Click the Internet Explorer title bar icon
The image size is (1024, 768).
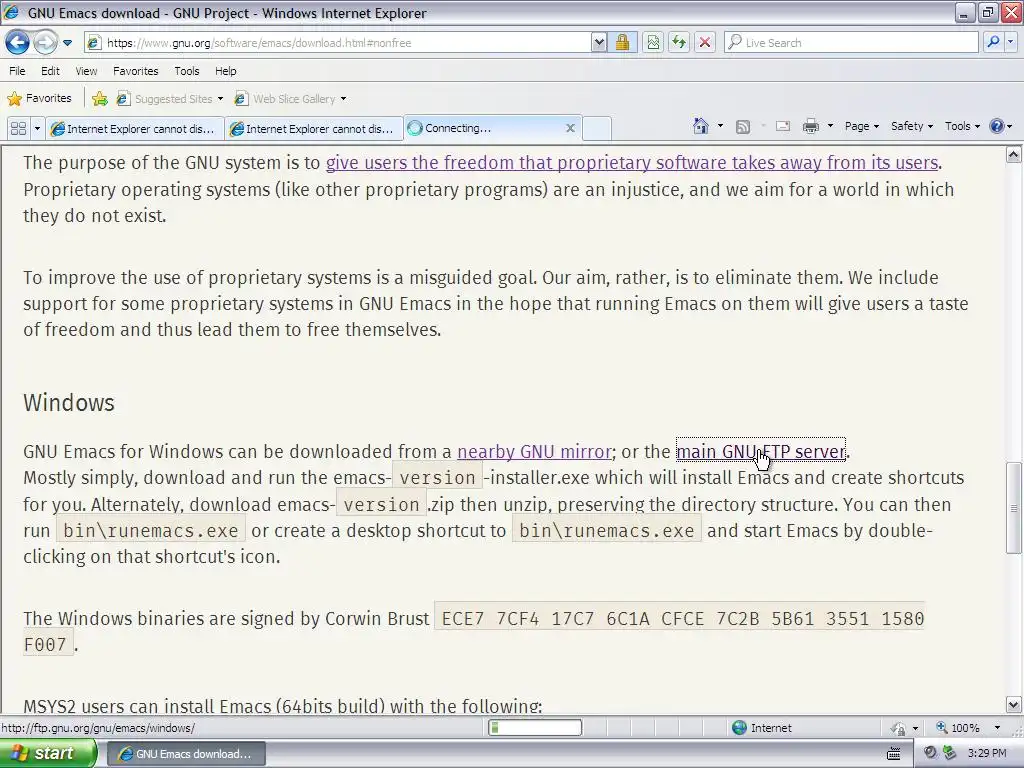point(11,12)
